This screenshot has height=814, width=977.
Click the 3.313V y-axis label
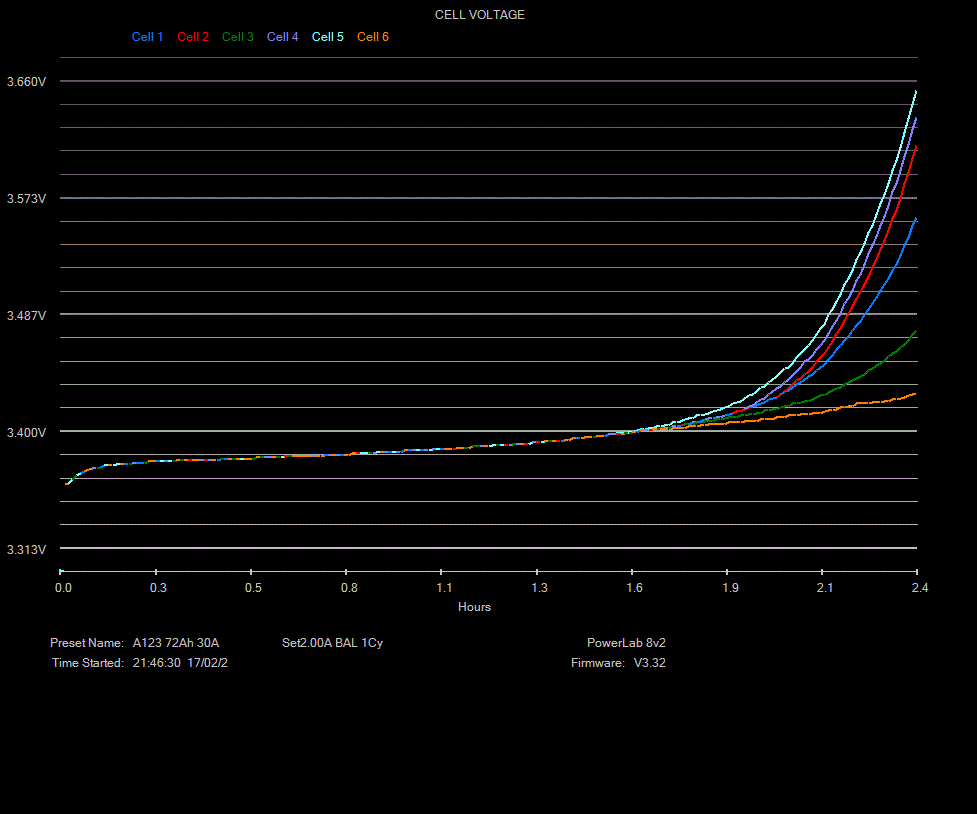click(26, 549)
